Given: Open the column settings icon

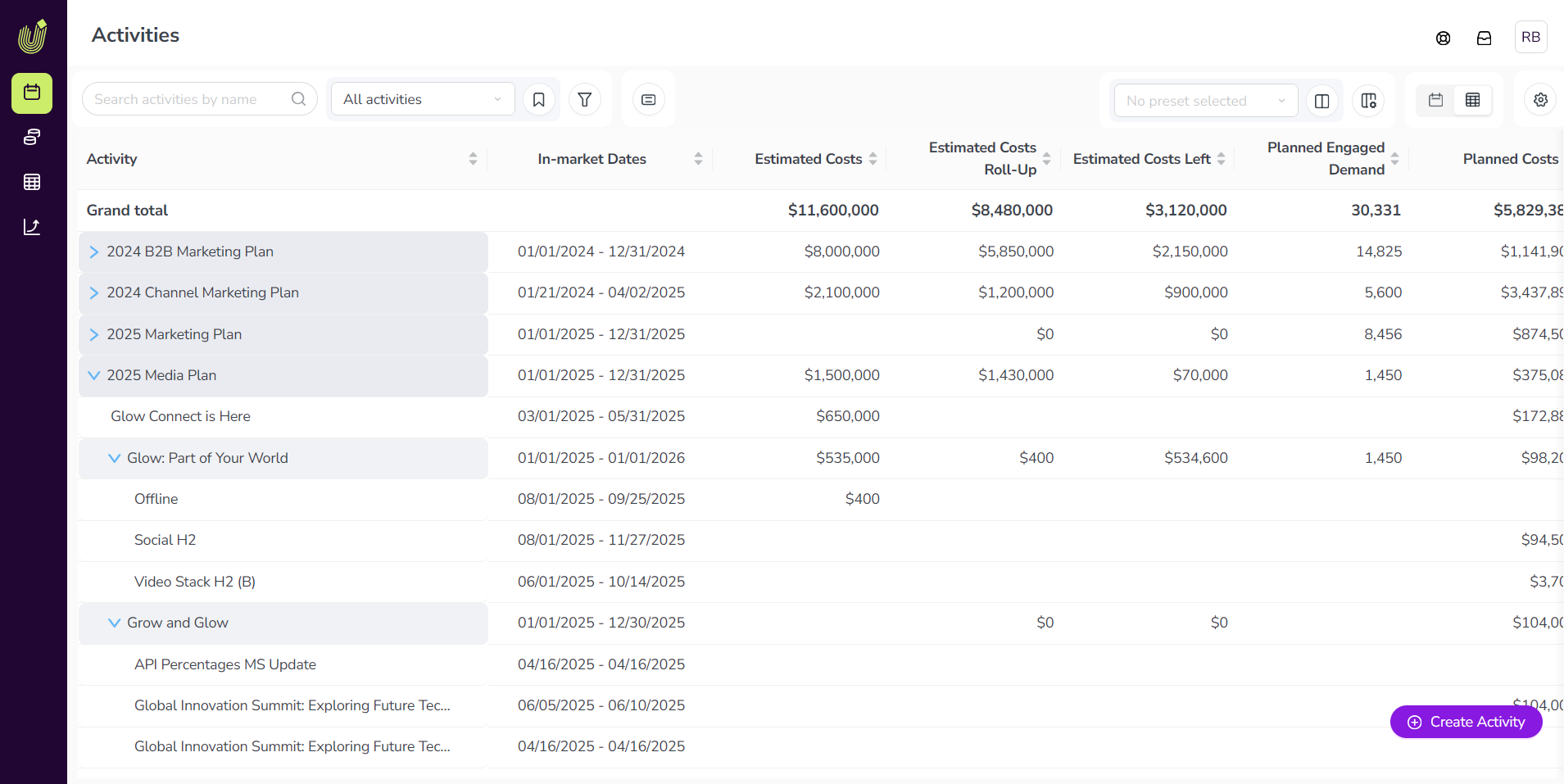Looking at the screenshot, I should pyautogui.click(x=1368, y=101).
